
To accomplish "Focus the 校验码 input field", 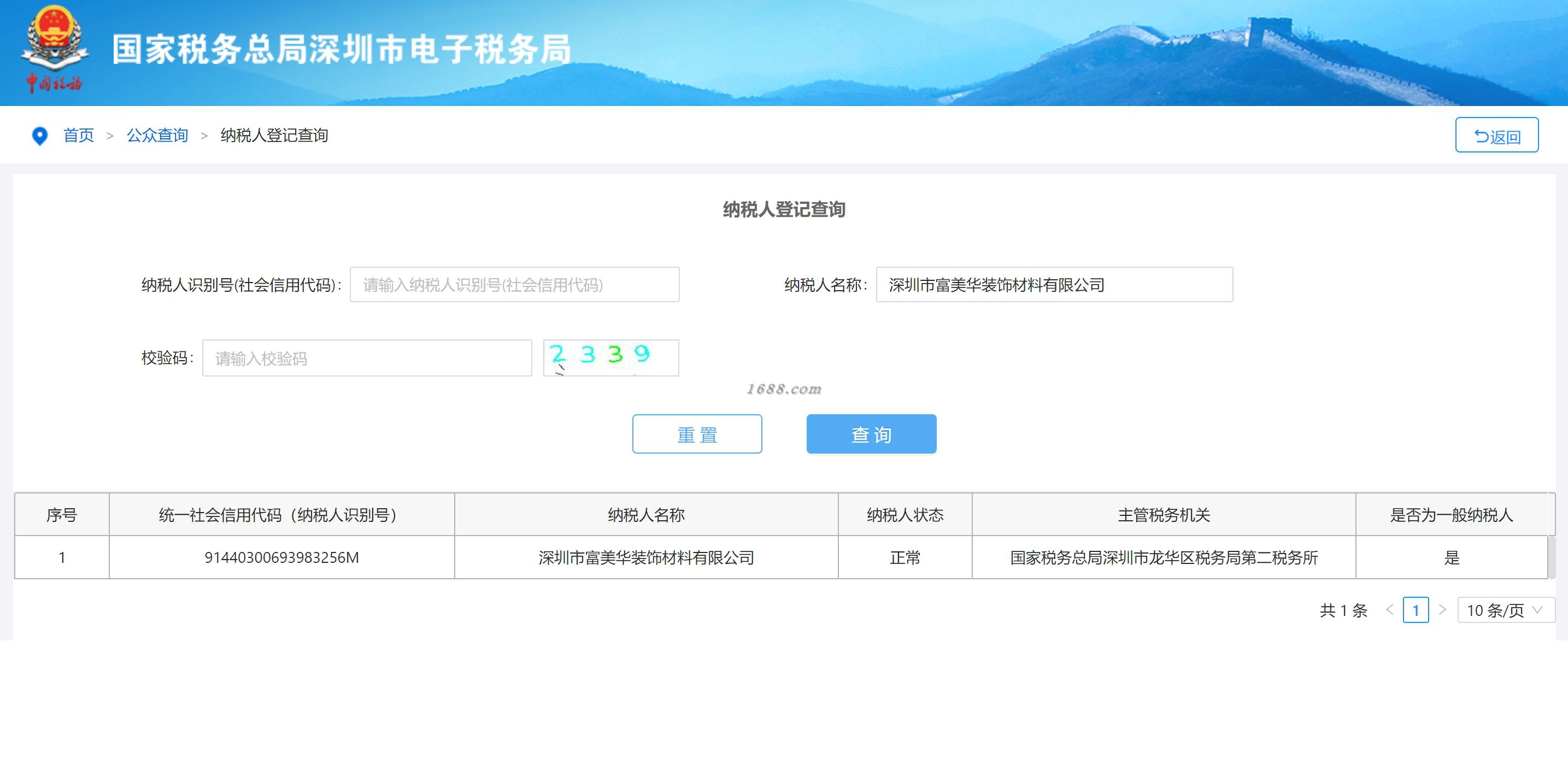I will [x=367, y=358].
